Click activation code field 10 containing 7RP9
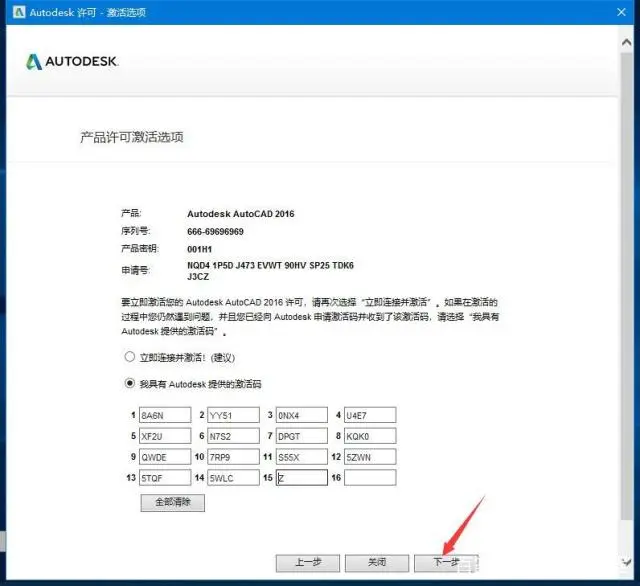This screenshot has height=586, width=640. pos(233,457)
